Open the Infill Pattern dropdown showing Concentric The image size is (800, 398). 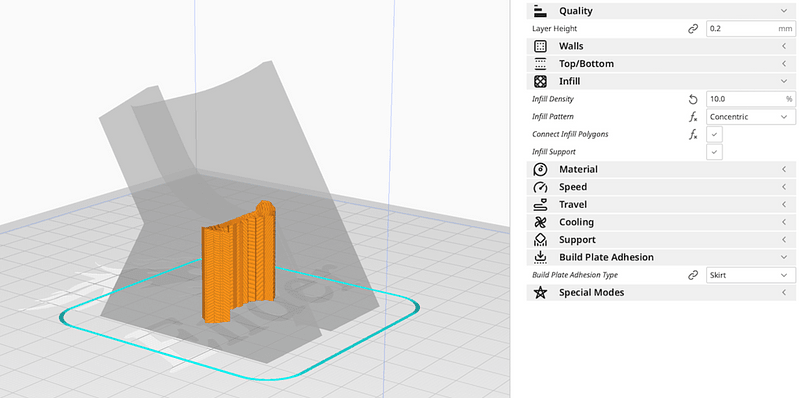point(751,117)
